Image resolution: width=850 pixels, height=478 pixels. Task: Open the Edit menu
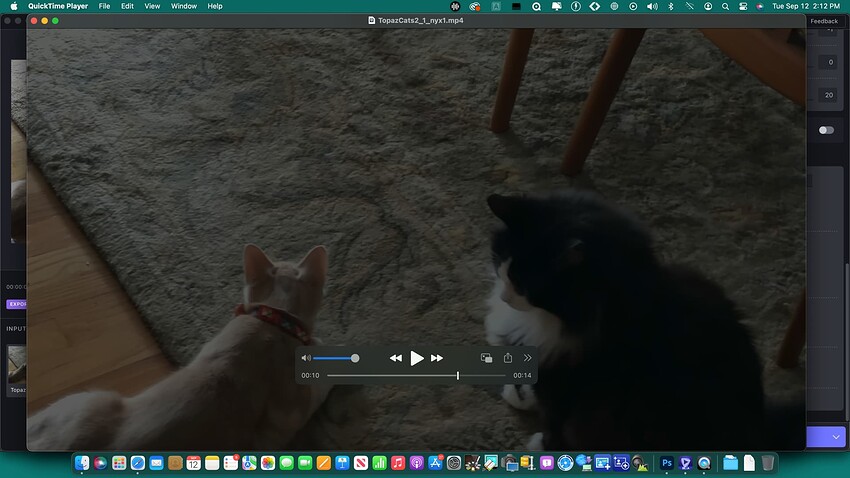click(127, 6)
